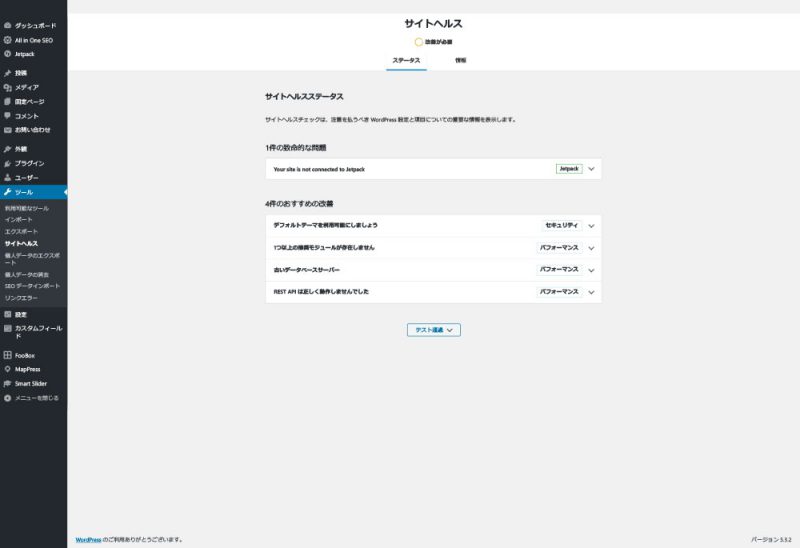The width and height of the screenshot is (800, 548).
Task: Open Import (インポート) under Tools submenu
Action: pos(18,218)
